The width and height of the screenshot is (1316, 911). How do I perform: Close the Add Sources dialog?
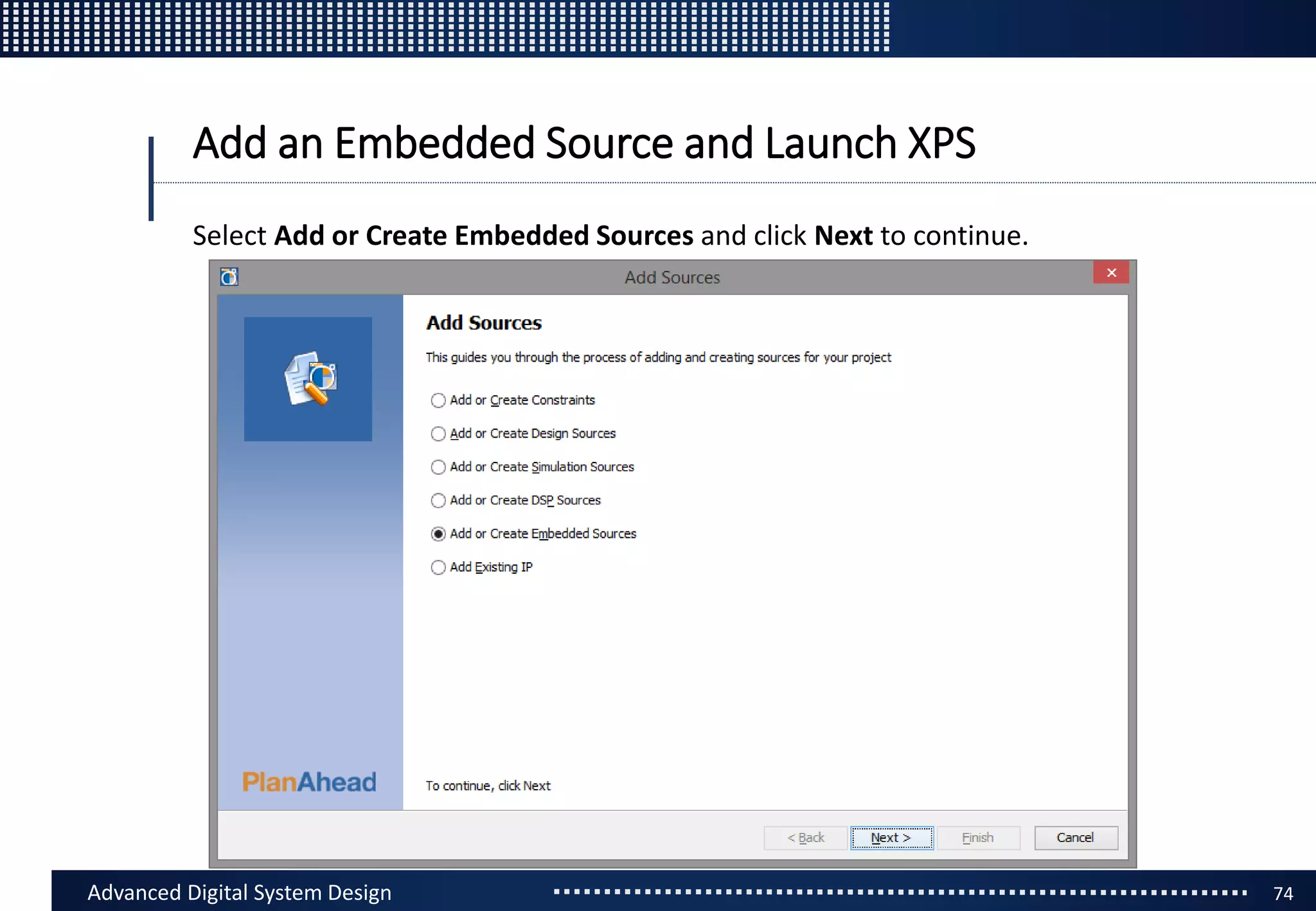[x=1111, y=272]
